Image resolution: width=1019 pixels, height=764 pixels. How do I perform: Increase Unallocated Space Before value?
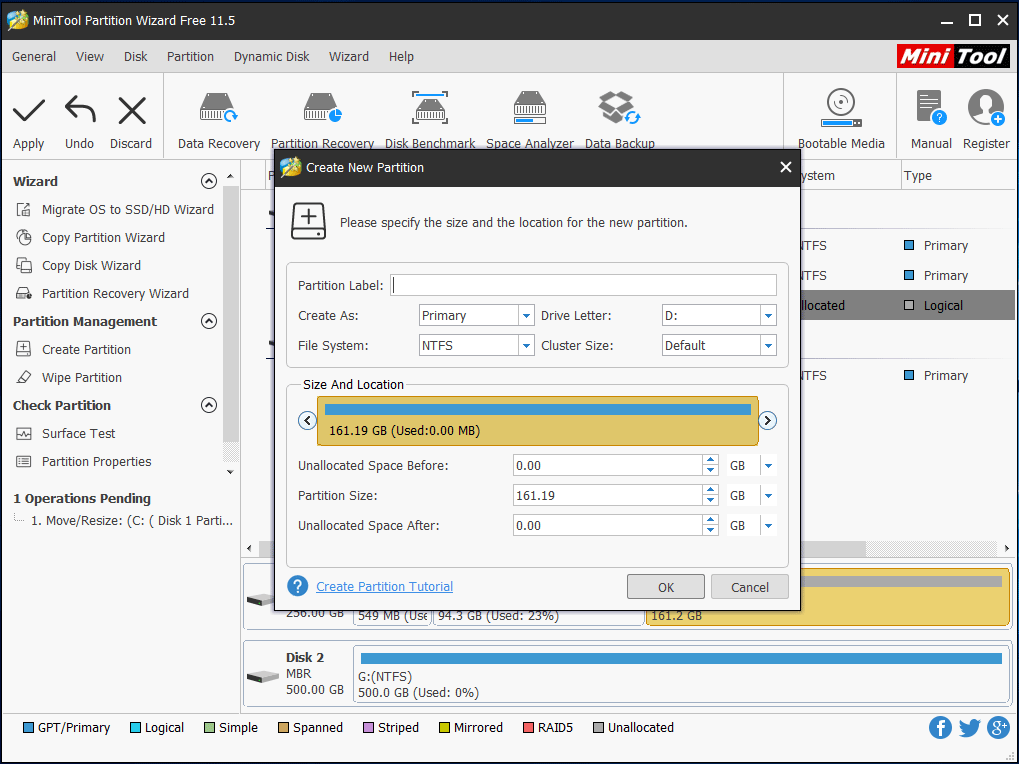point(710,460)
